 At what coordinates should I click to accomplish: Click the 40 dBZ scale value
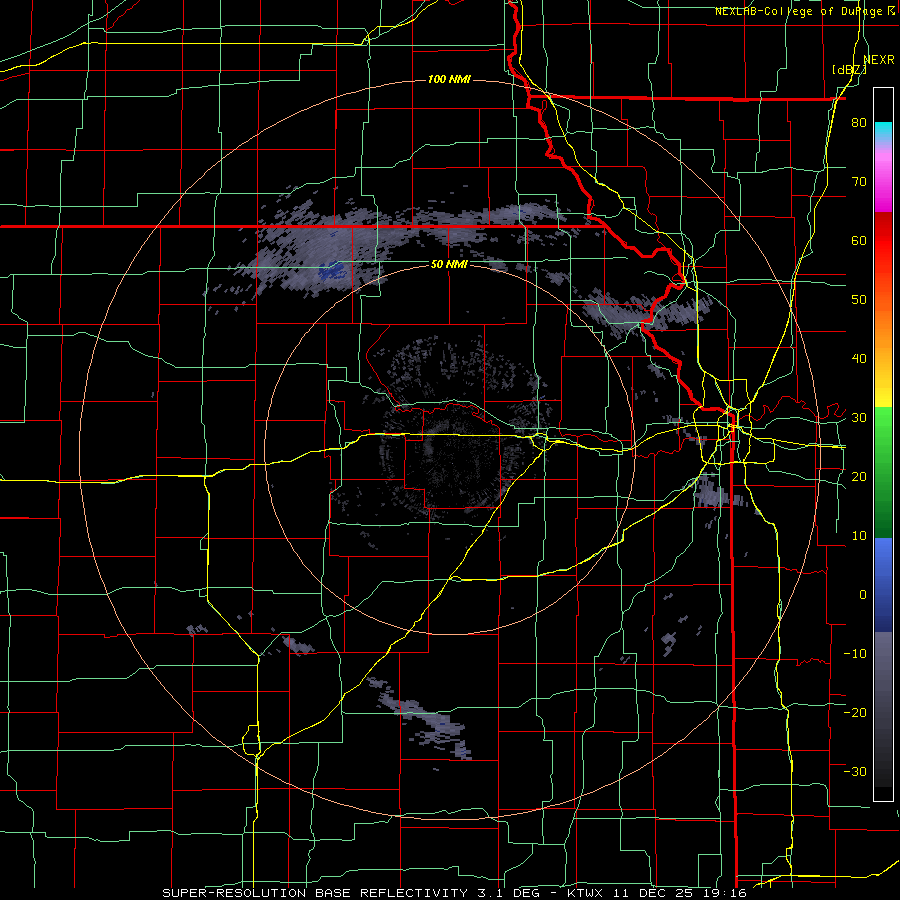coord(859,359)
